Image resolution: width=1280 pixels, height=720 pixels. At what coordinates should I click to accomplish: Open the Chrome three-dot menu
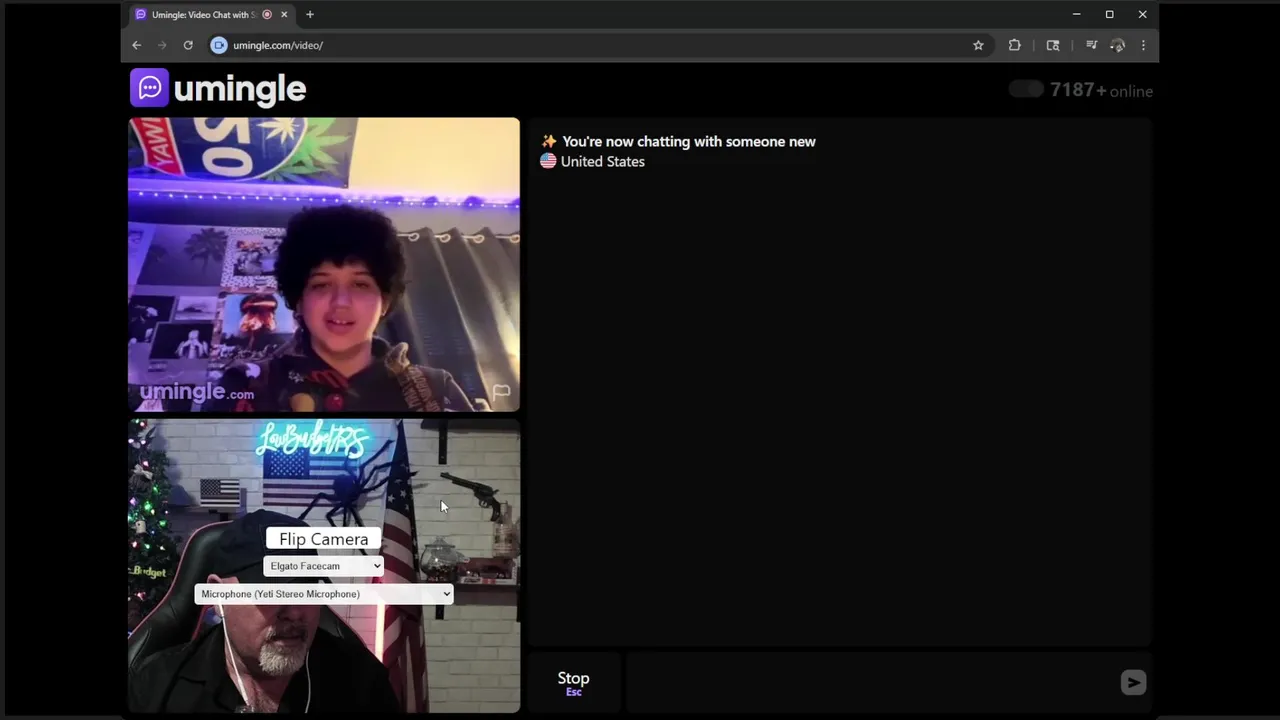[1143, 45]
